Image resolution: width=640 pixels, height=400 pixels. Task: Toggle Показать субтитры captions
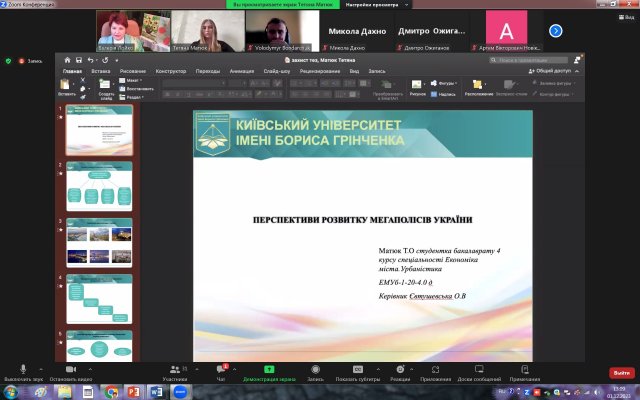click(x=358, y=371)
